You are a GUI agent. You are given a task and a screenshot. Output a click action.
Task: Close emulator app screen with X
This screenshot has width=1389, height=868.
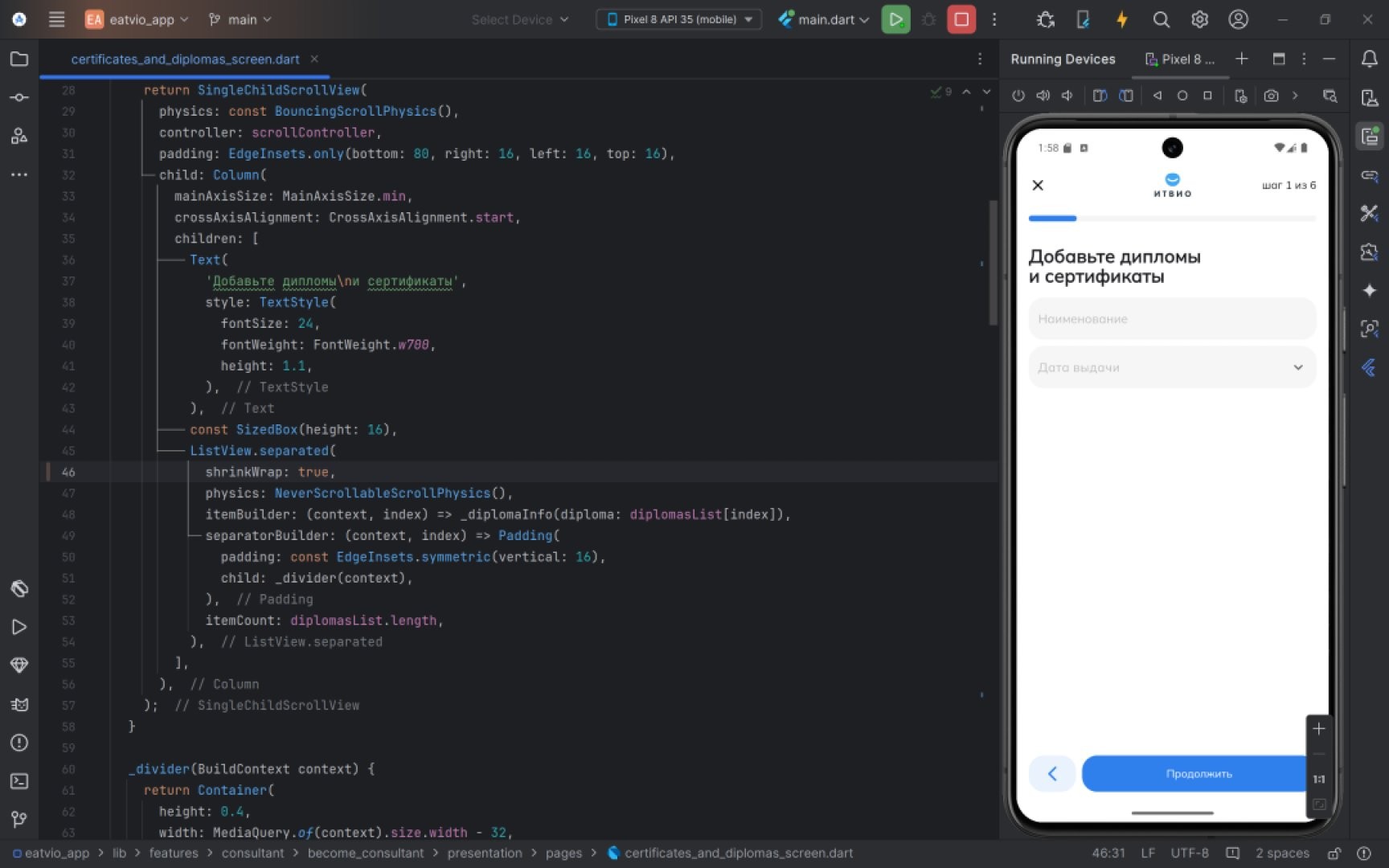(1038, 185)
